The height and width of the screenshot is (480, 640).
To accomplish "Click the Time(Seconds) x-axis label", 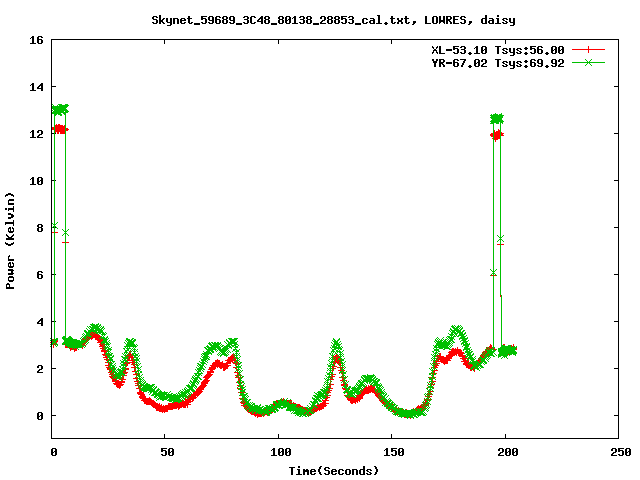I will (x=333, y=471).
